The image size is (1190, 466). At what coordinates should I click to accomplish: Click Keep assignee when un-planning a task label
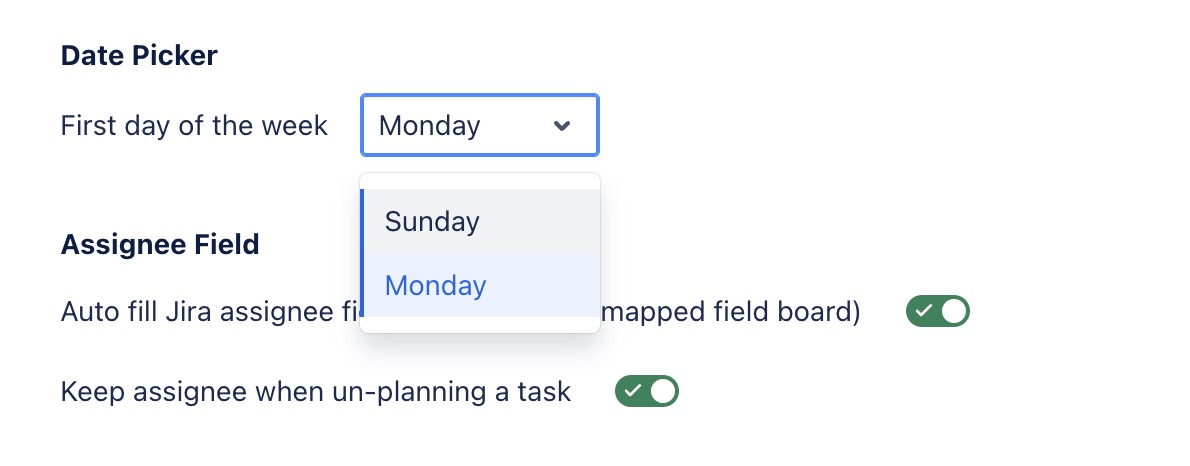[x=316, y=392]
